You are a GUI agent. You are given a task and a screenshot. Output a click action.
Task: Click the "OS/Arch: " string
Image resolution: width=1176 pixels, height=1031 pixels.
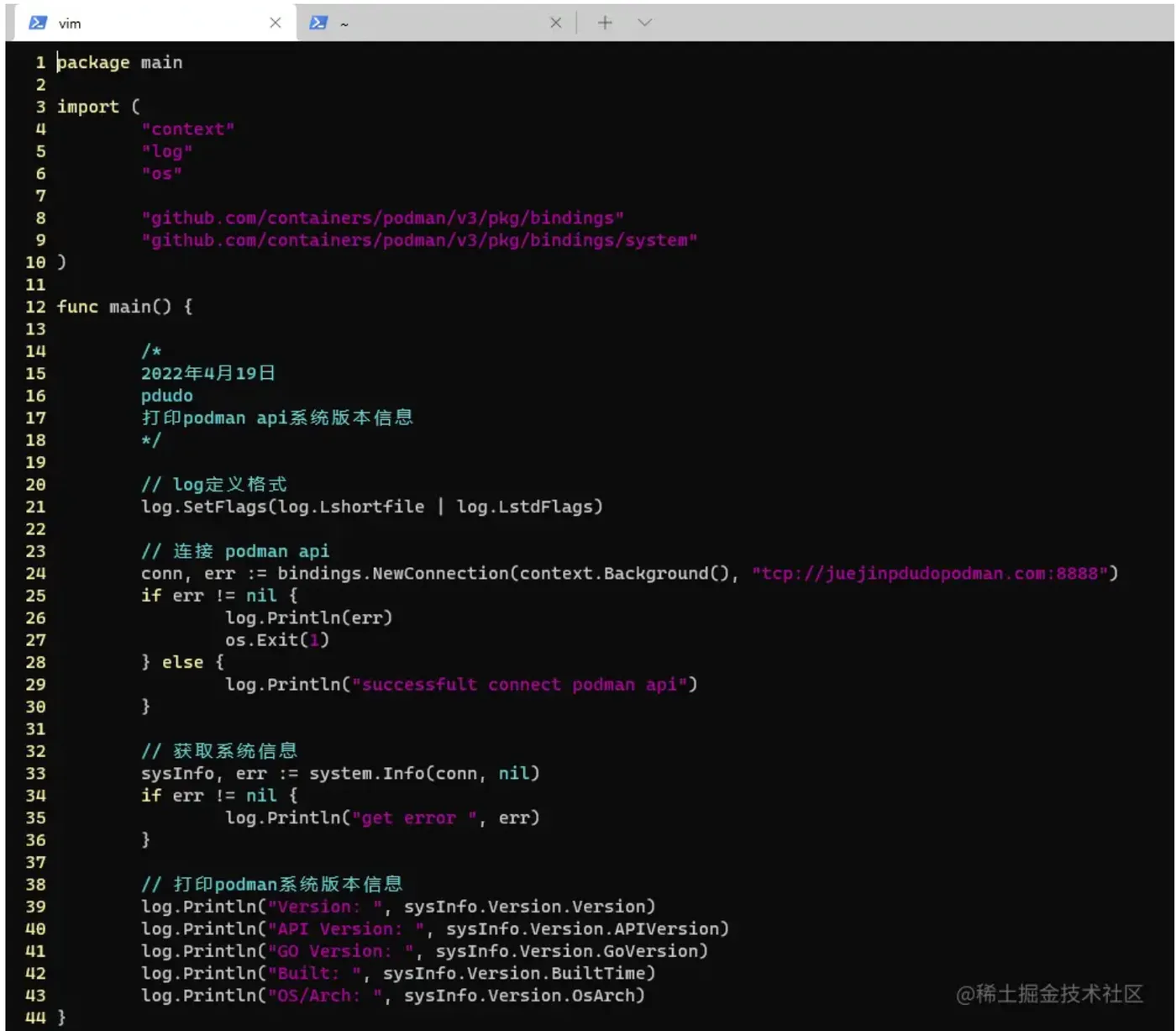tap(325, 996)
